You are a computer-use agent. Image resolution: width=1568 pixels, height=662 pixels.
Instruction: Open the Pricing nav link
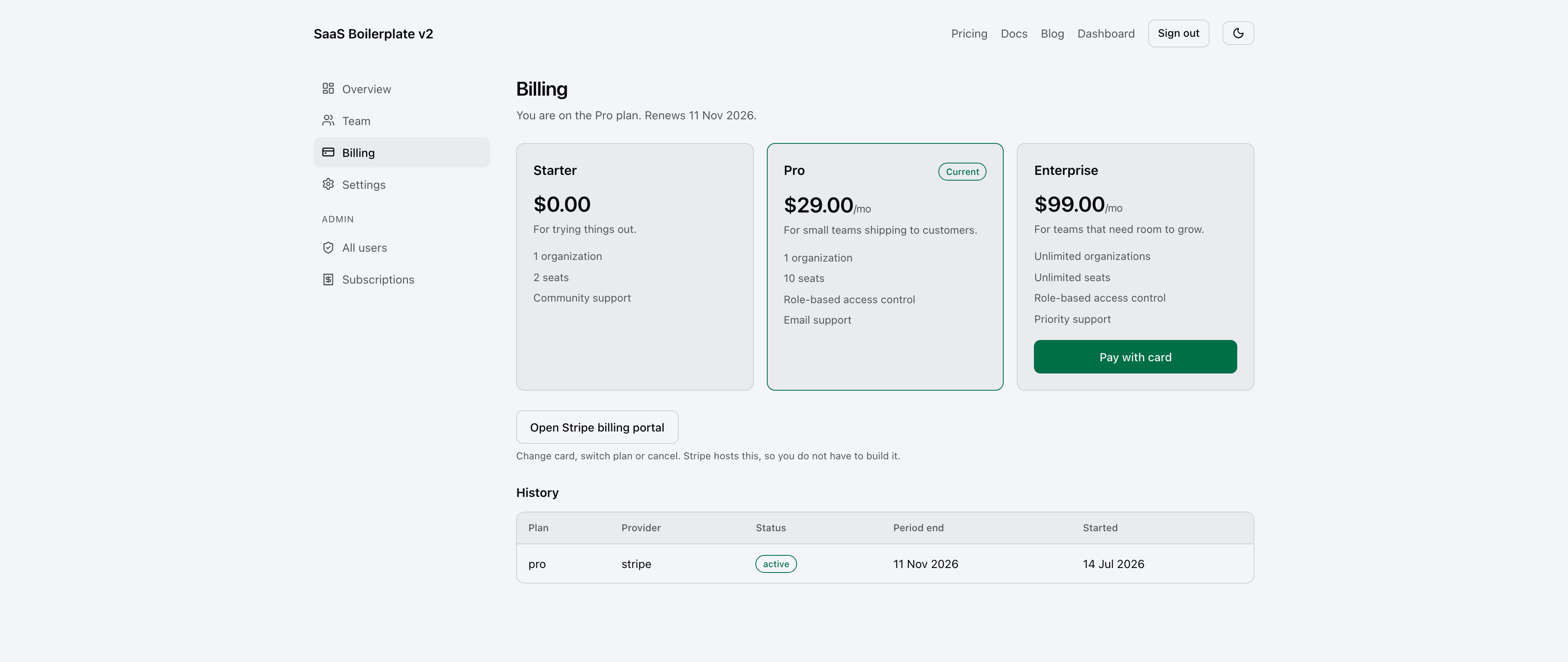[x=969, y=34]
